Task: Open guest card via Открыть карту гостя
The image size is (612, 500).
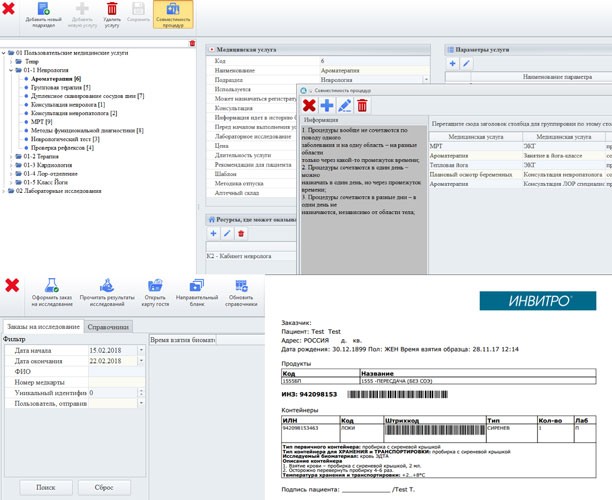Action: [x=154, y=290]
